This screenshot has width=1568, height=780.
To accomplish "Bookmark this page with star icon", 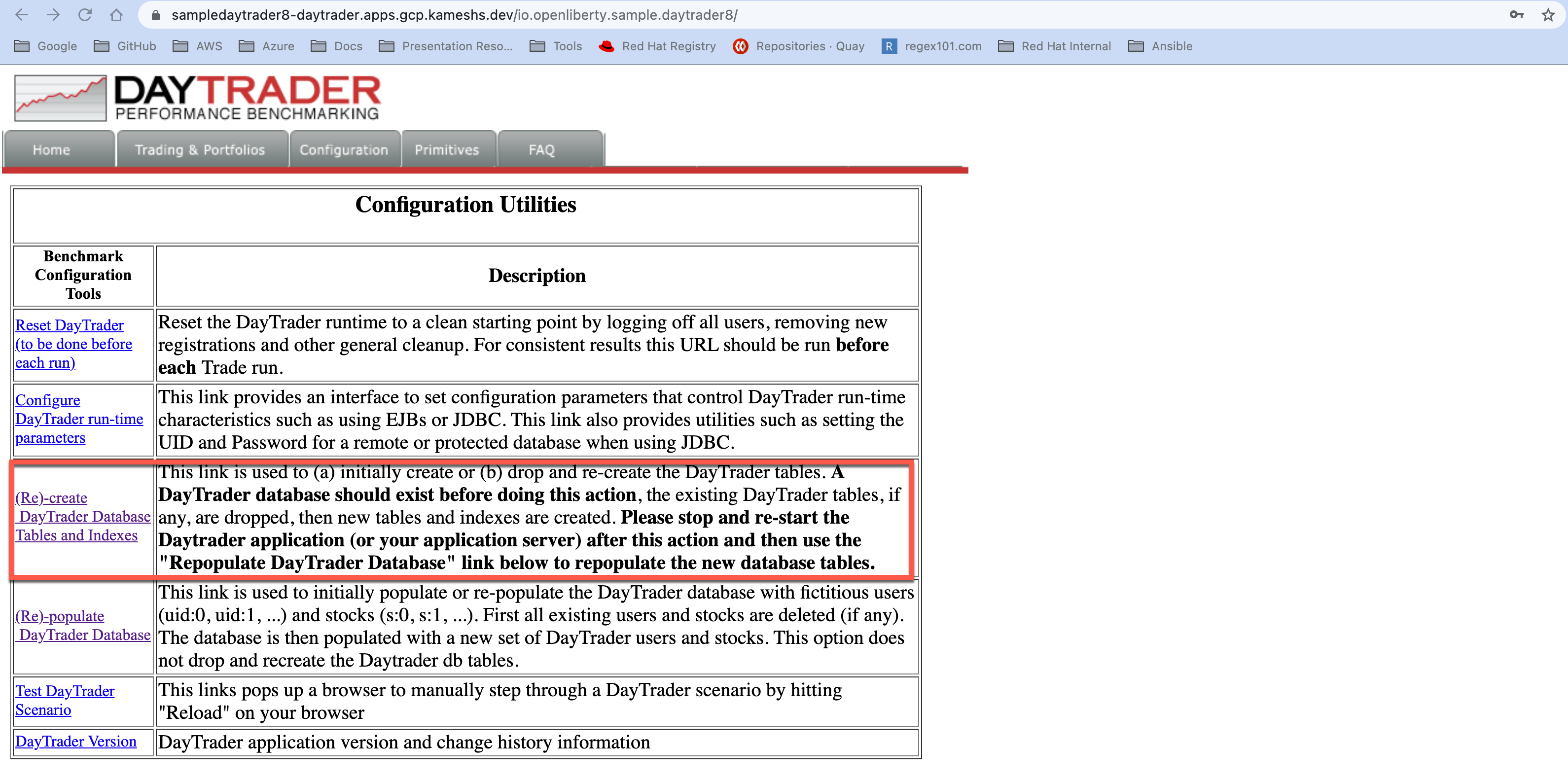I will click(1548, 15).
